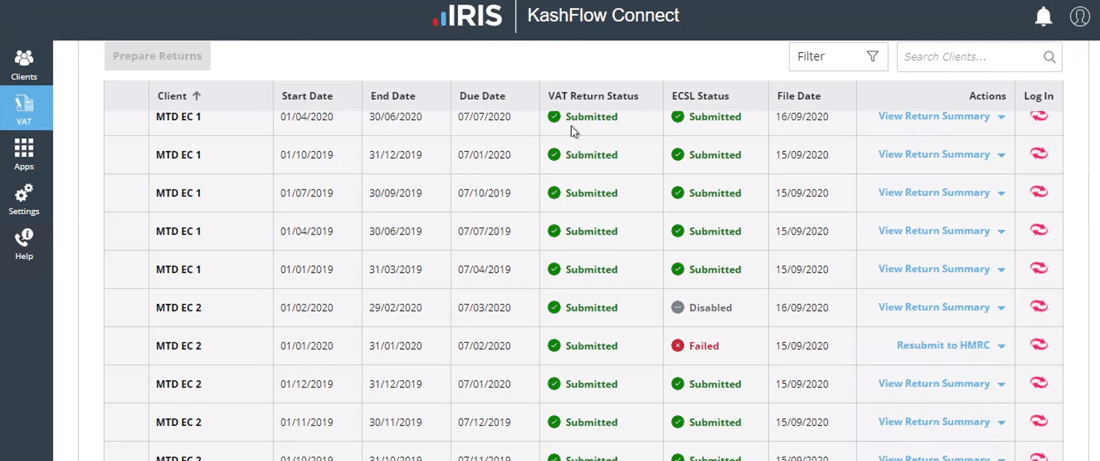
Task: Expand actions arrow for 01/10/2019 MTD EC 1 row
Action: tap(1001, 155)
